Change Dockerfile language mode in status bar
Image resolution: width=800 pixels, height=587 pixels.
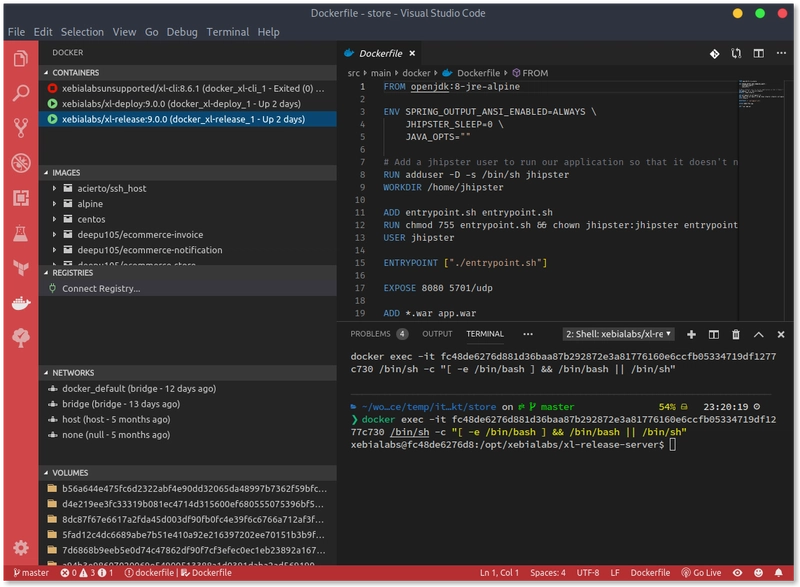650,573
